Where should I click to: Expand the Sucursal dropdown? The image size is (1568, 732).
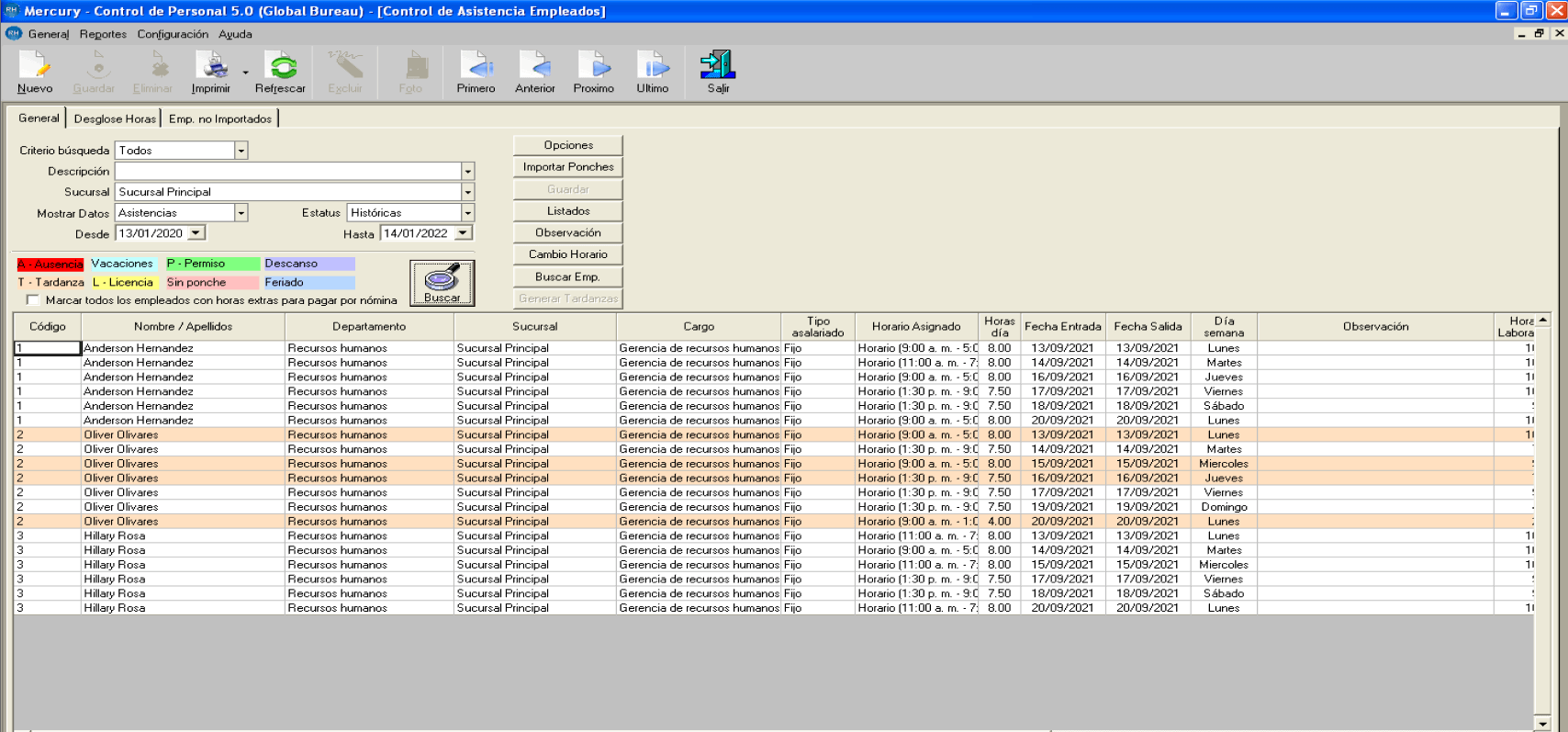[468, 193]
